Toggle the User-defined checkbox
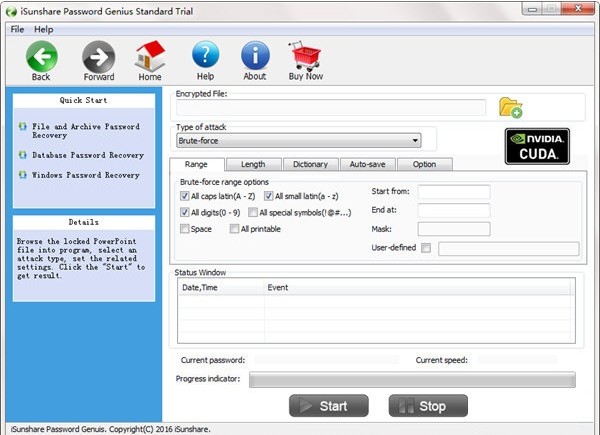This screenshot has height=435, width=600. 426,248
